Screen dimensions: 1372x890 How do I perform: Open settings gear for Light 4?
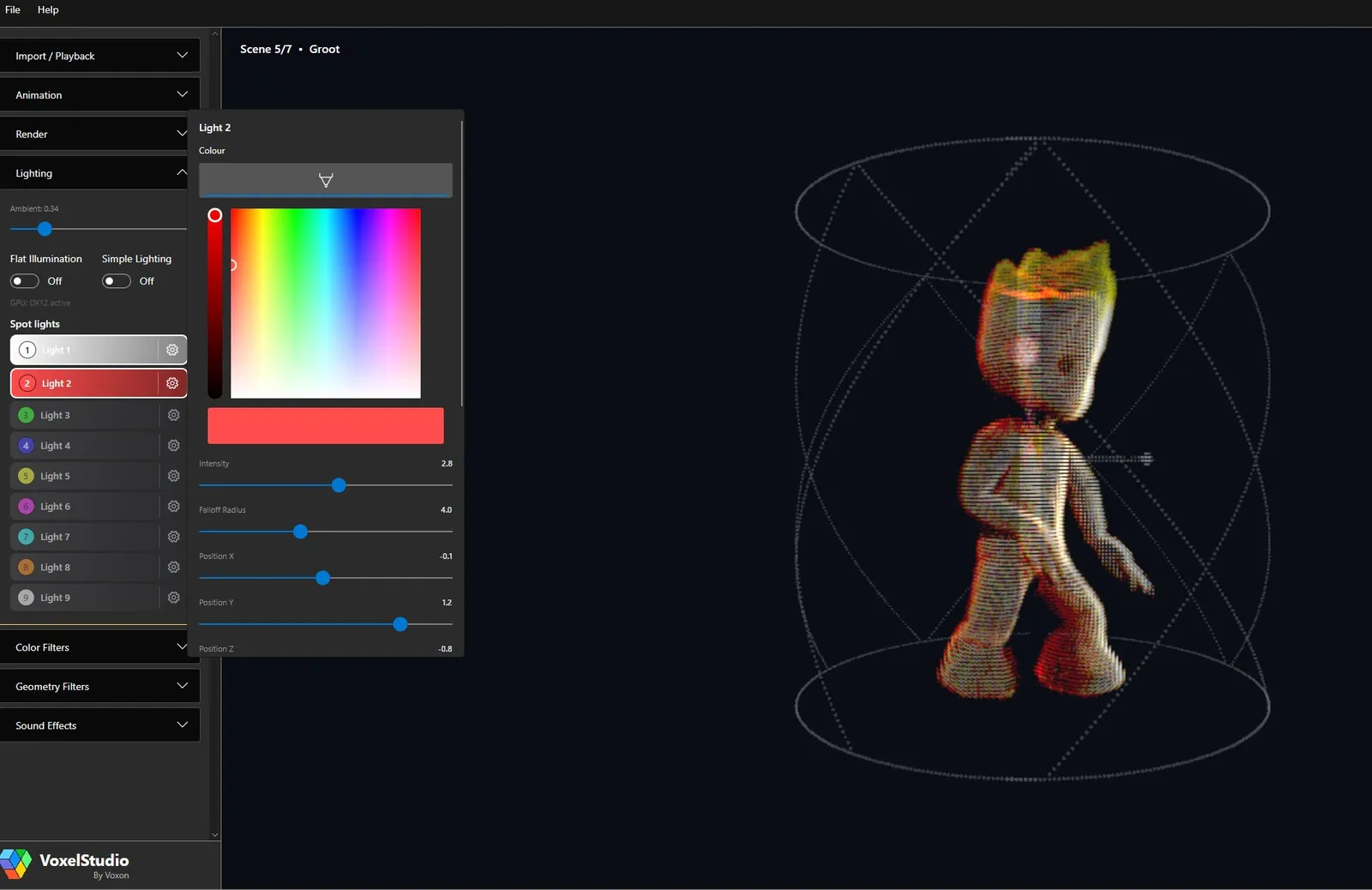click(x=173, y=446)
